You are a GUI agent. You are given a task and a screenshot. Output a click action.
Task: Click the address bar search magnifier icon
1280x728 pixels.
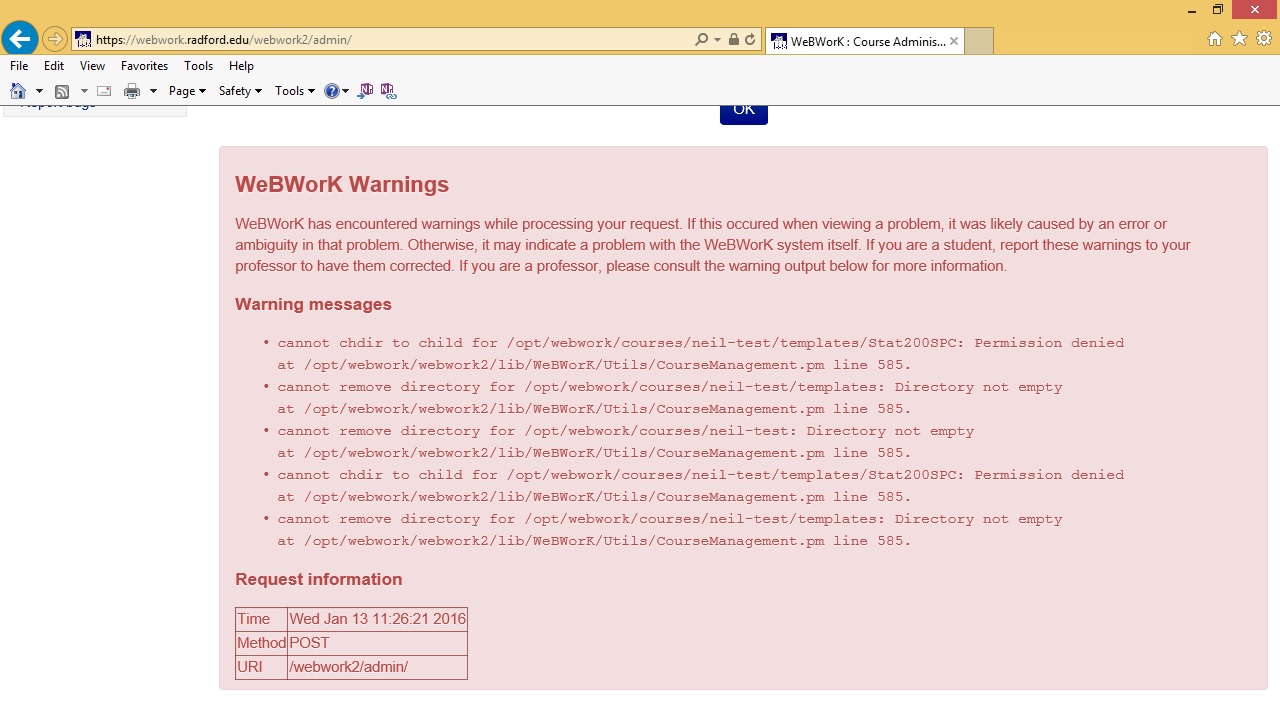[701, 40]
